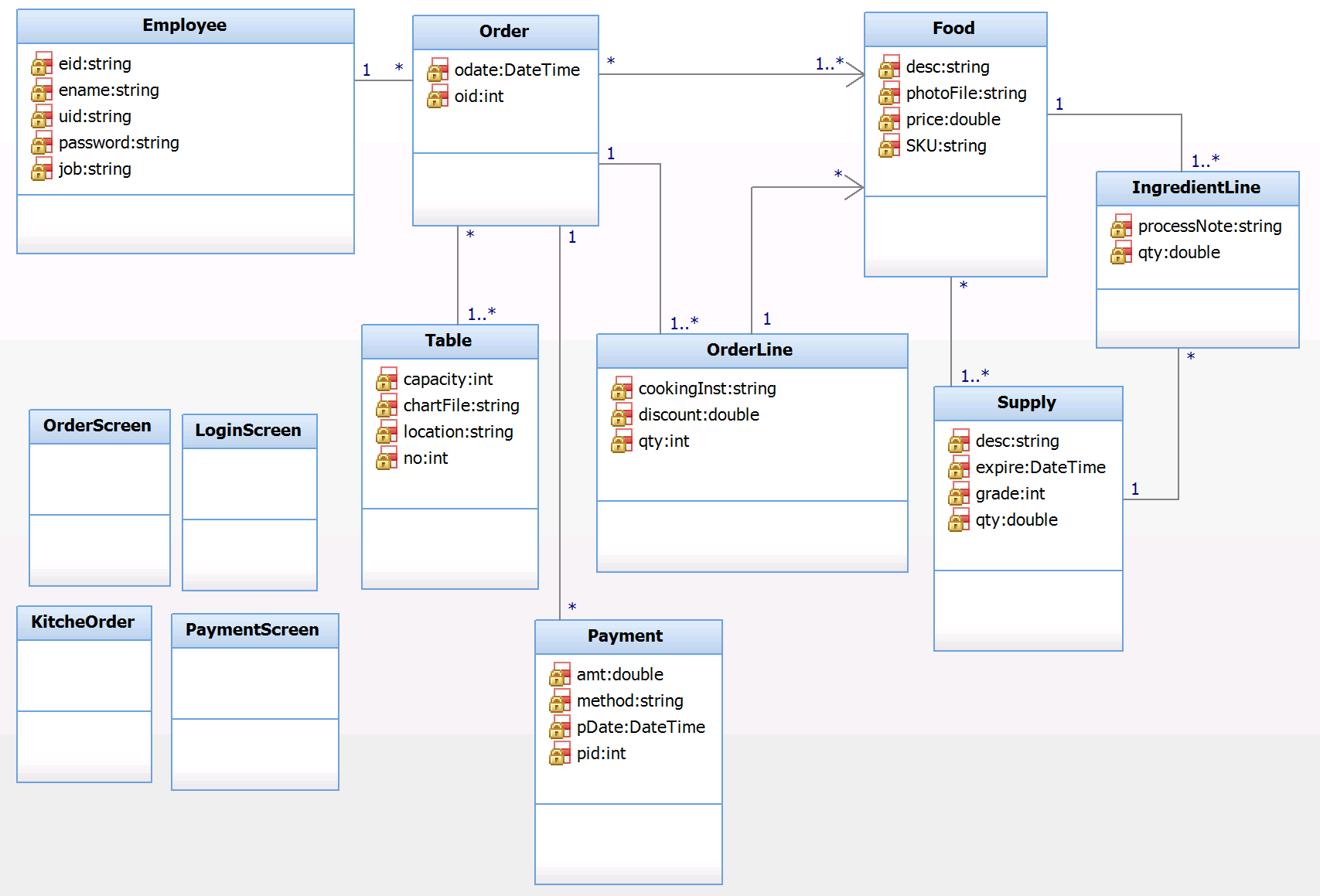Select the Order class title
The image size is (1320, 896).
point(504,32)
